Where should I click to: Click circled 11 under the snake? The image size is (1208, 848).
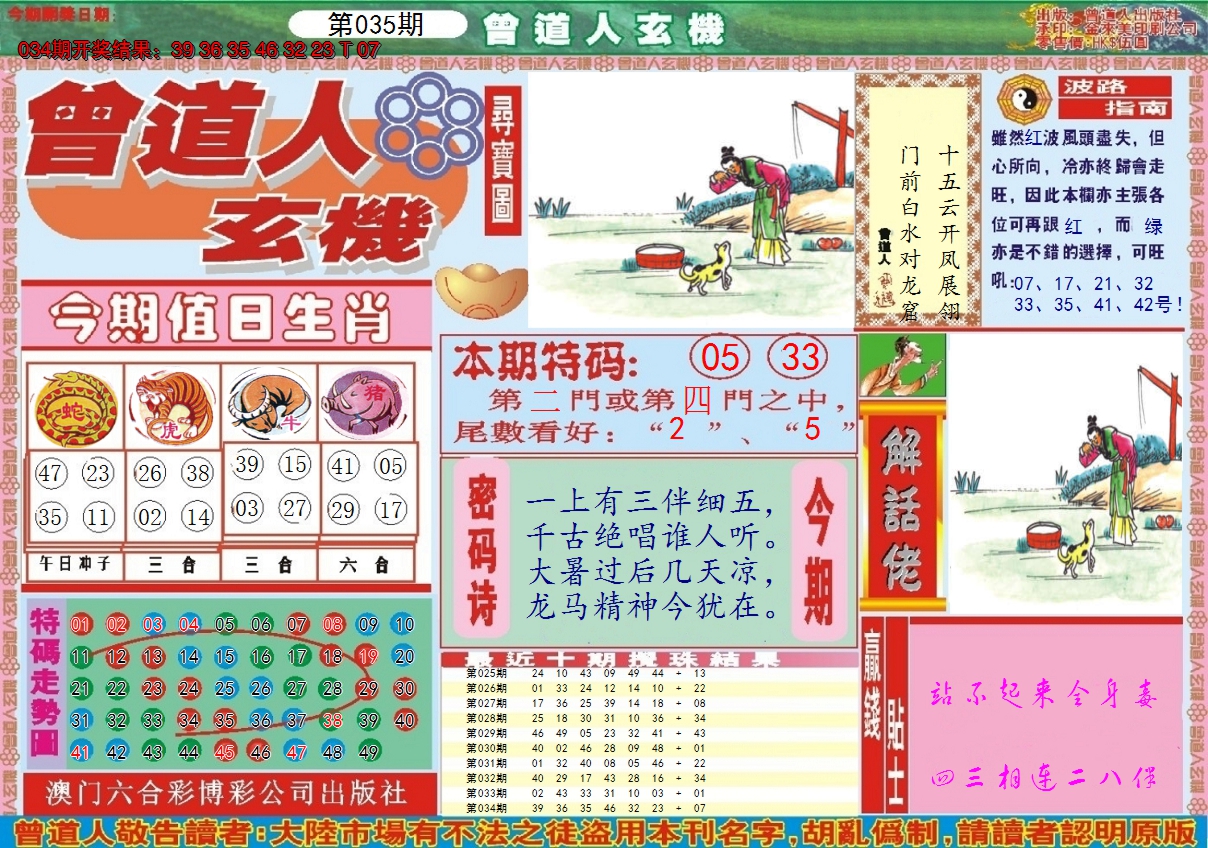point(98,518)
